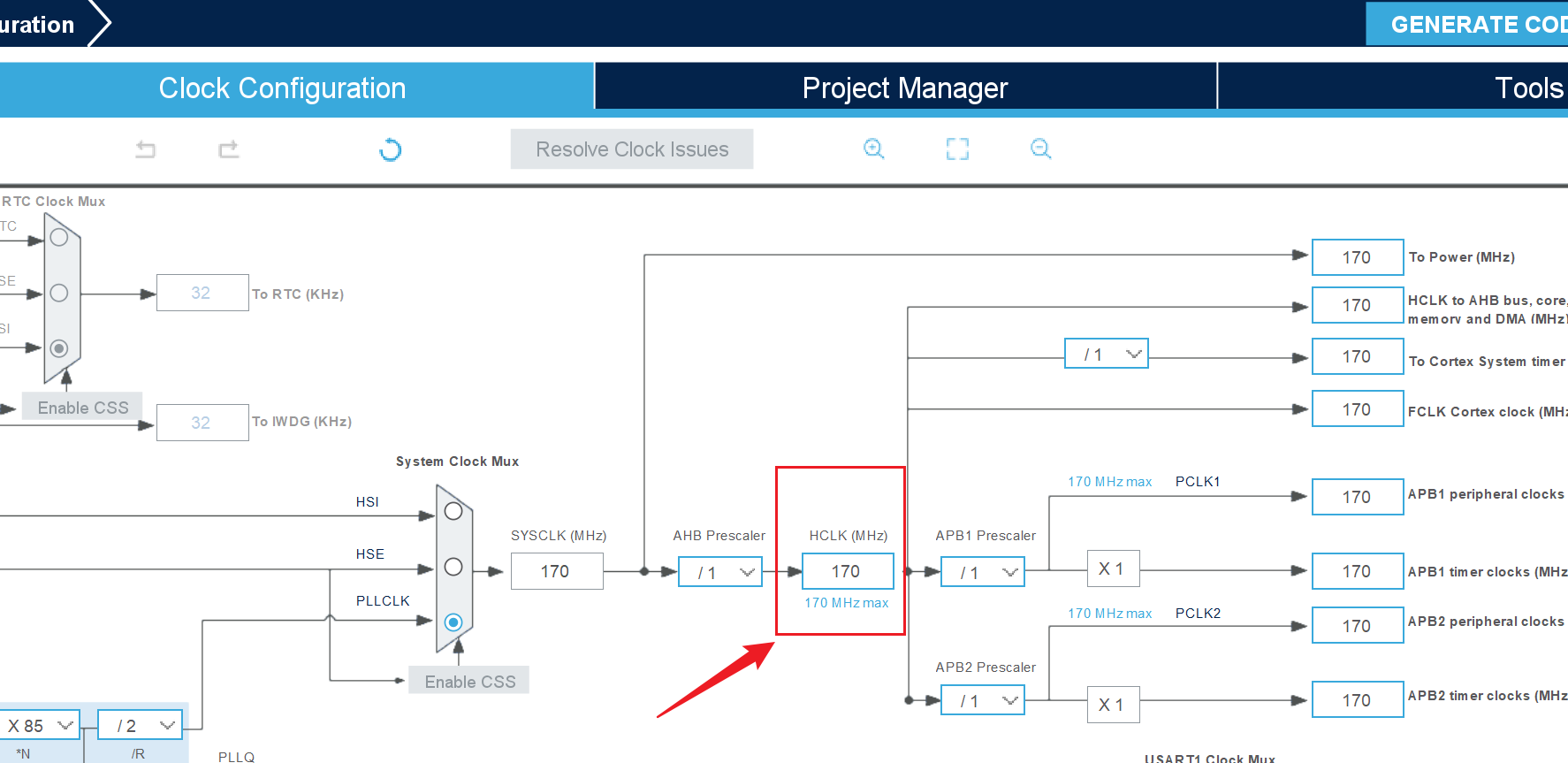Click the zoom in magnifier icon

click(x=874, y=149)
